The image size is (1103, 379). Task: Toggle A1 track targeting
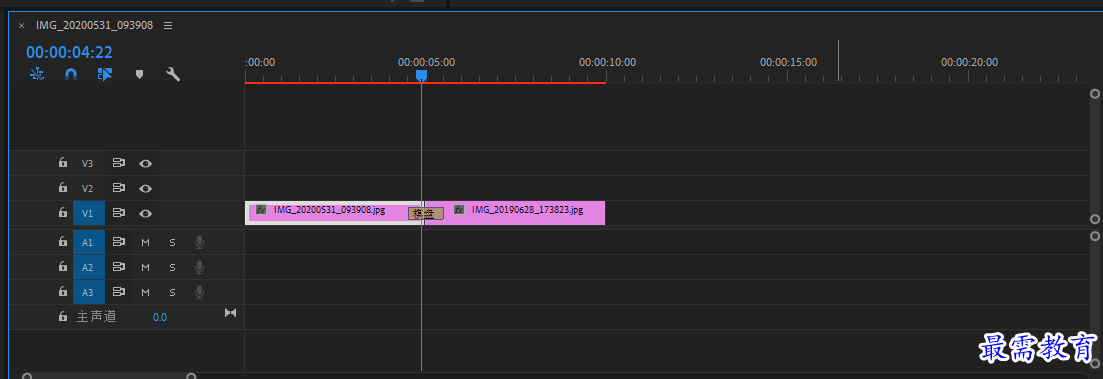pos(88,243)
